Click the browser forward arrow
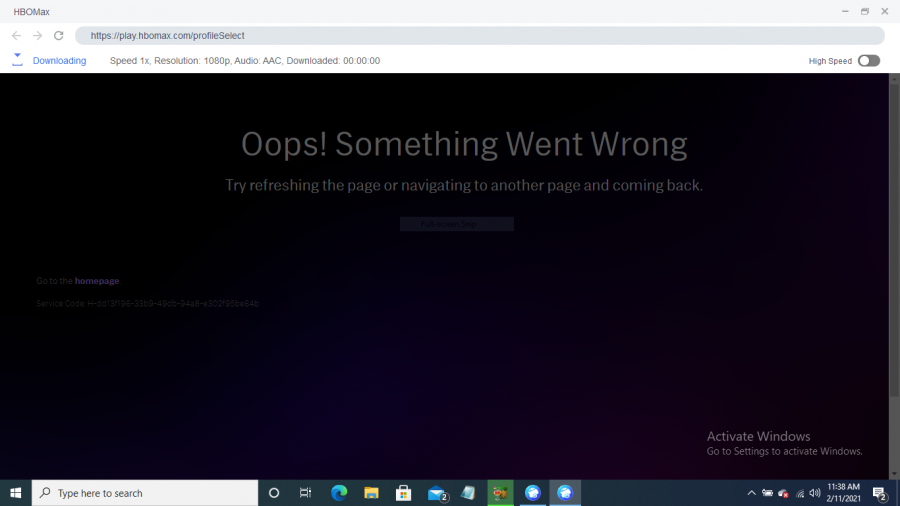The width and height of the screenshot is (900, 506). click(37, 36)
